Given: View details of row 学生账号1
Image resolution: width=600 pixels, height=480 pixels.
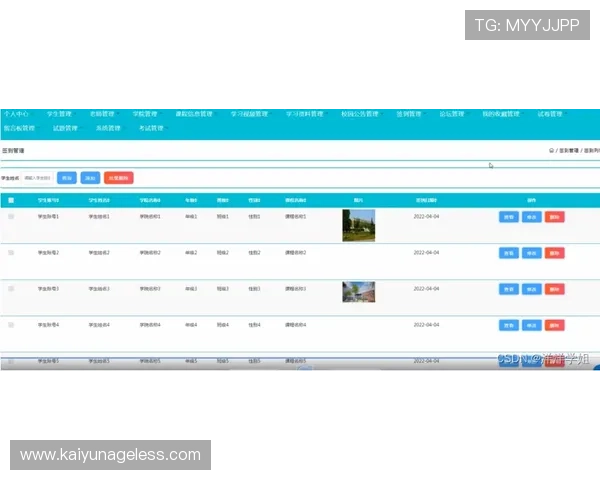Looking at the screenshot, I should point(509,217).
